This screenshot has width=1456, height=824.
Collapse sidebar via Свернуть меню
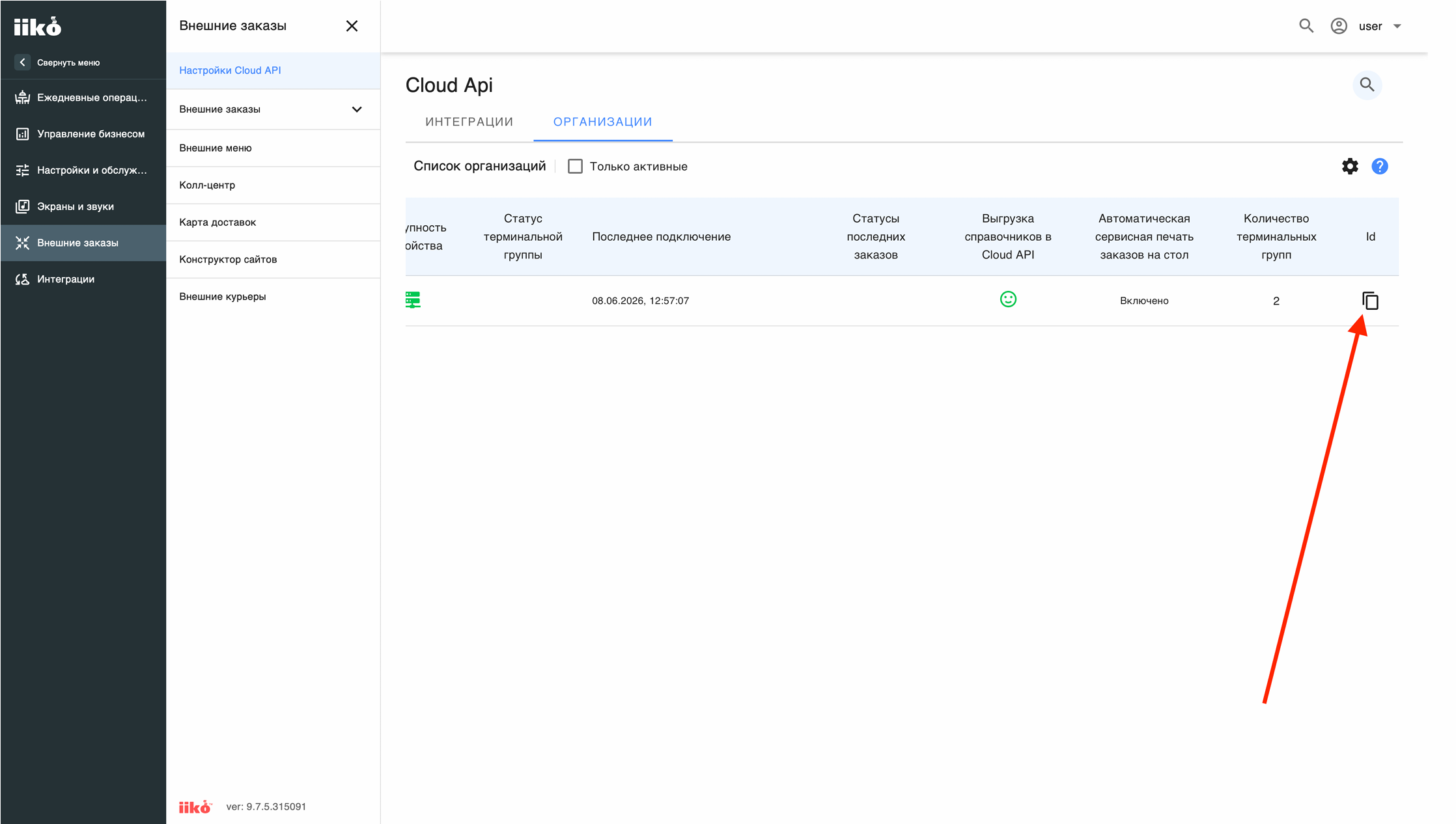(58, 62)
